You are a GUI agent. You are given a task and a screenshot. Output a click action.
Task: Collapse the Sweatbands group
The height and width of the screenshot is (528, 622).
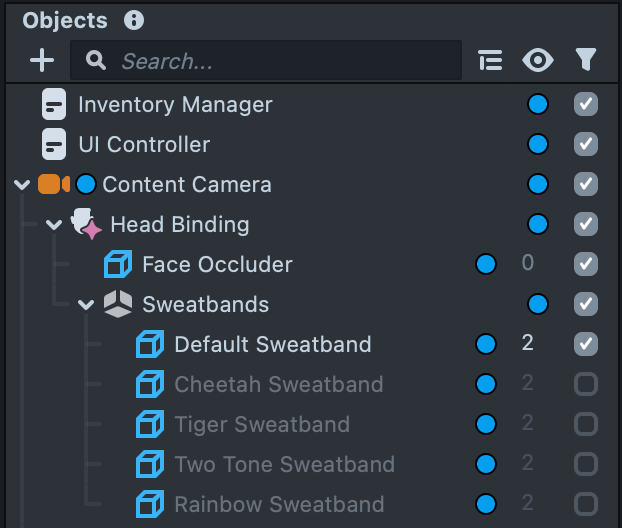pos(86,304)
